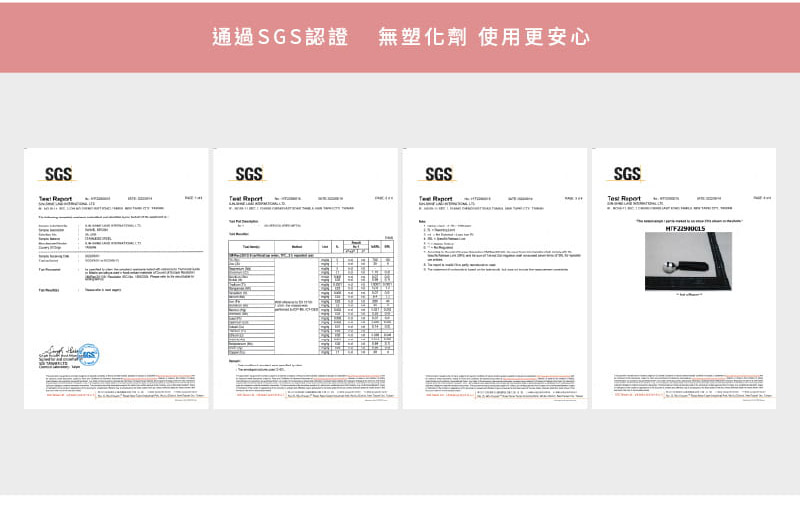Click the banner heading 通過SGS認證
800x511 pixels.
[x=280, y=37]
